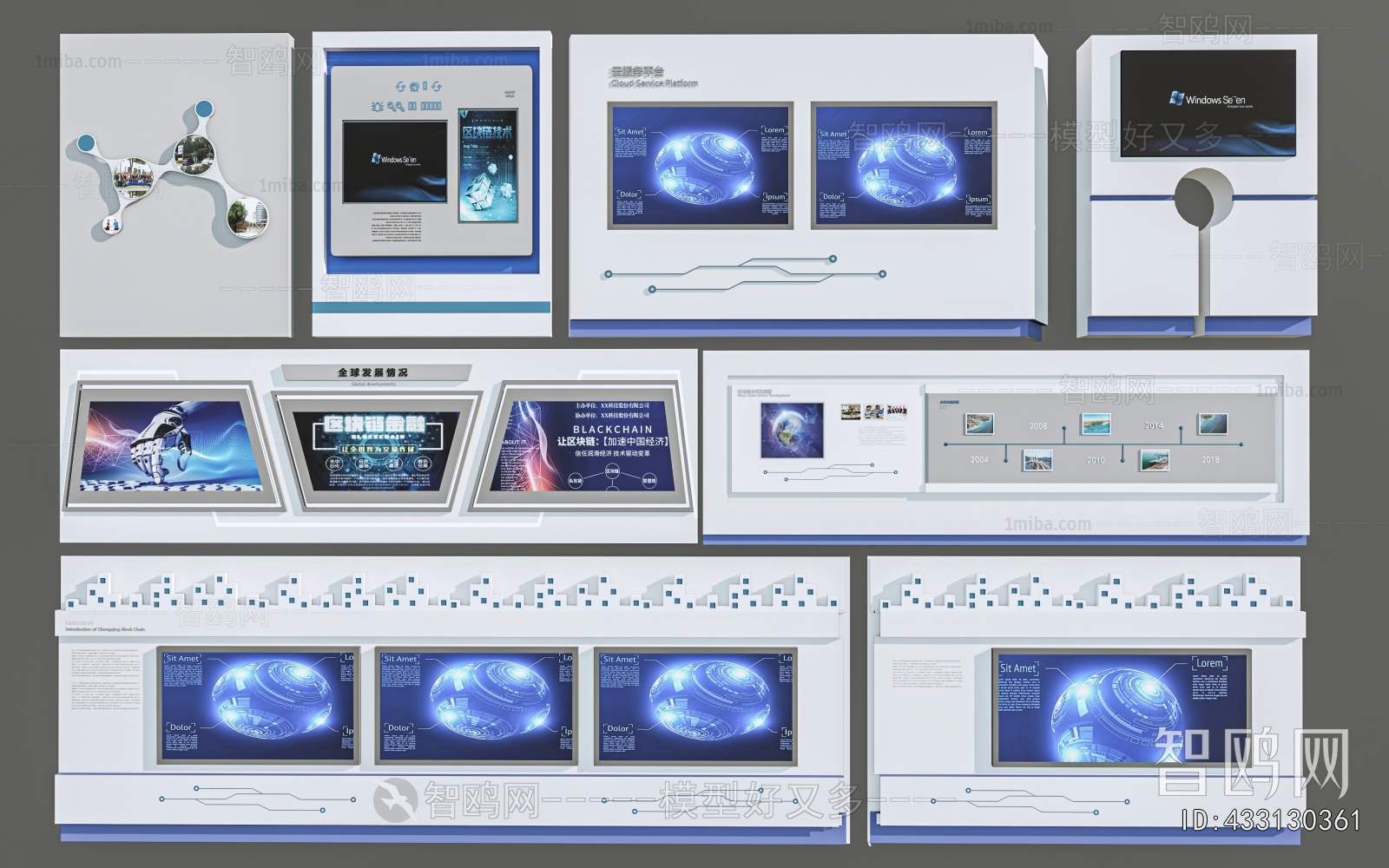Click the globe icon above the Windows screen
This screenshot has width=1389, height=868.
[x=414, y=87]
